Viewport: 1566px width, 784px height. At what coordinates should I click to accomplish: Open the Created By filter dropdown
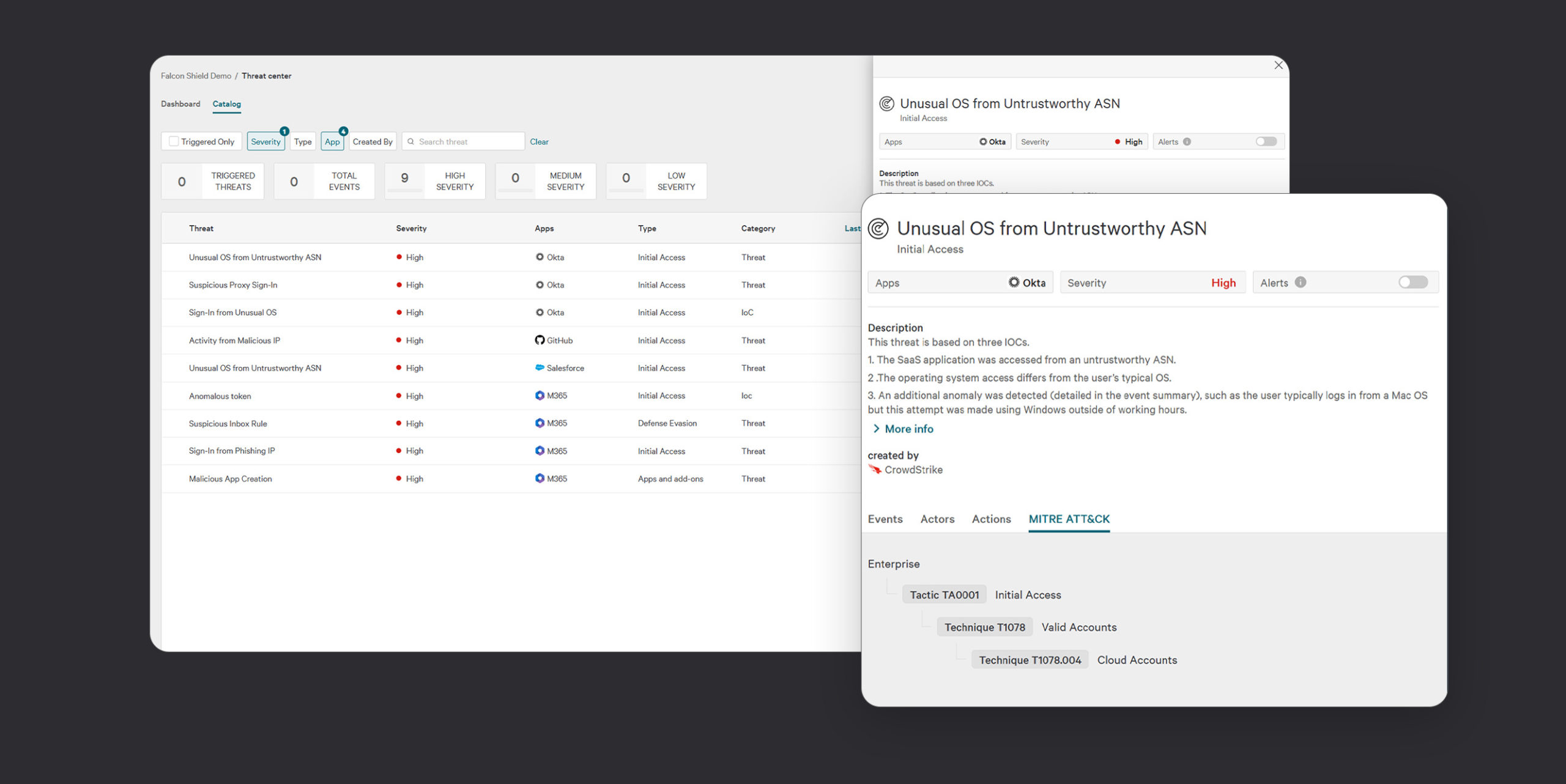tap(373, 142)
